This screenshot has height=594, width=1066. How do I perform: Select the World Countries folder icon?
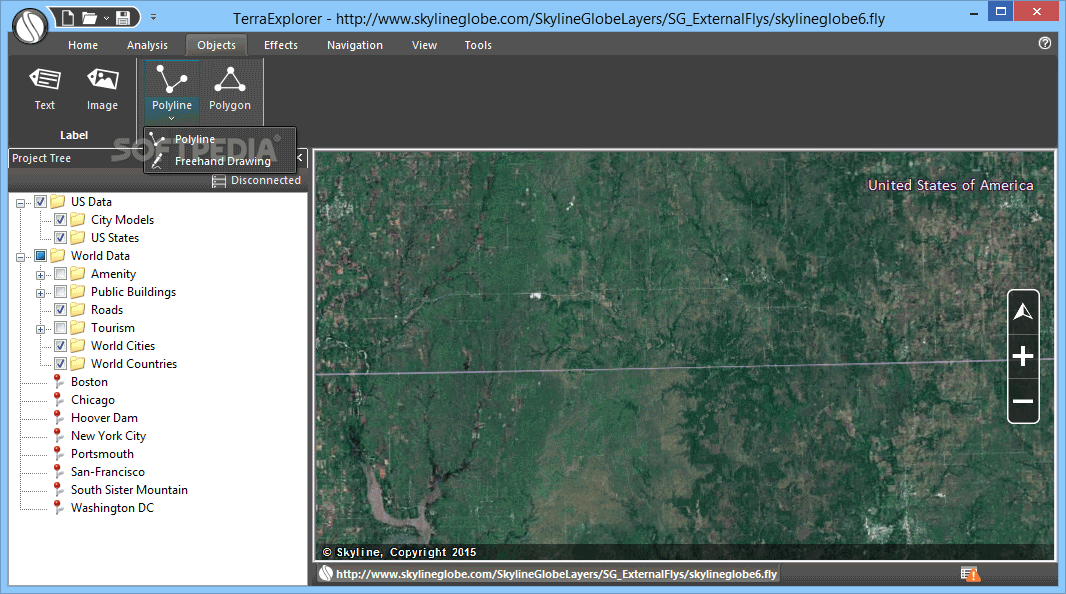[x=78, y=364]
